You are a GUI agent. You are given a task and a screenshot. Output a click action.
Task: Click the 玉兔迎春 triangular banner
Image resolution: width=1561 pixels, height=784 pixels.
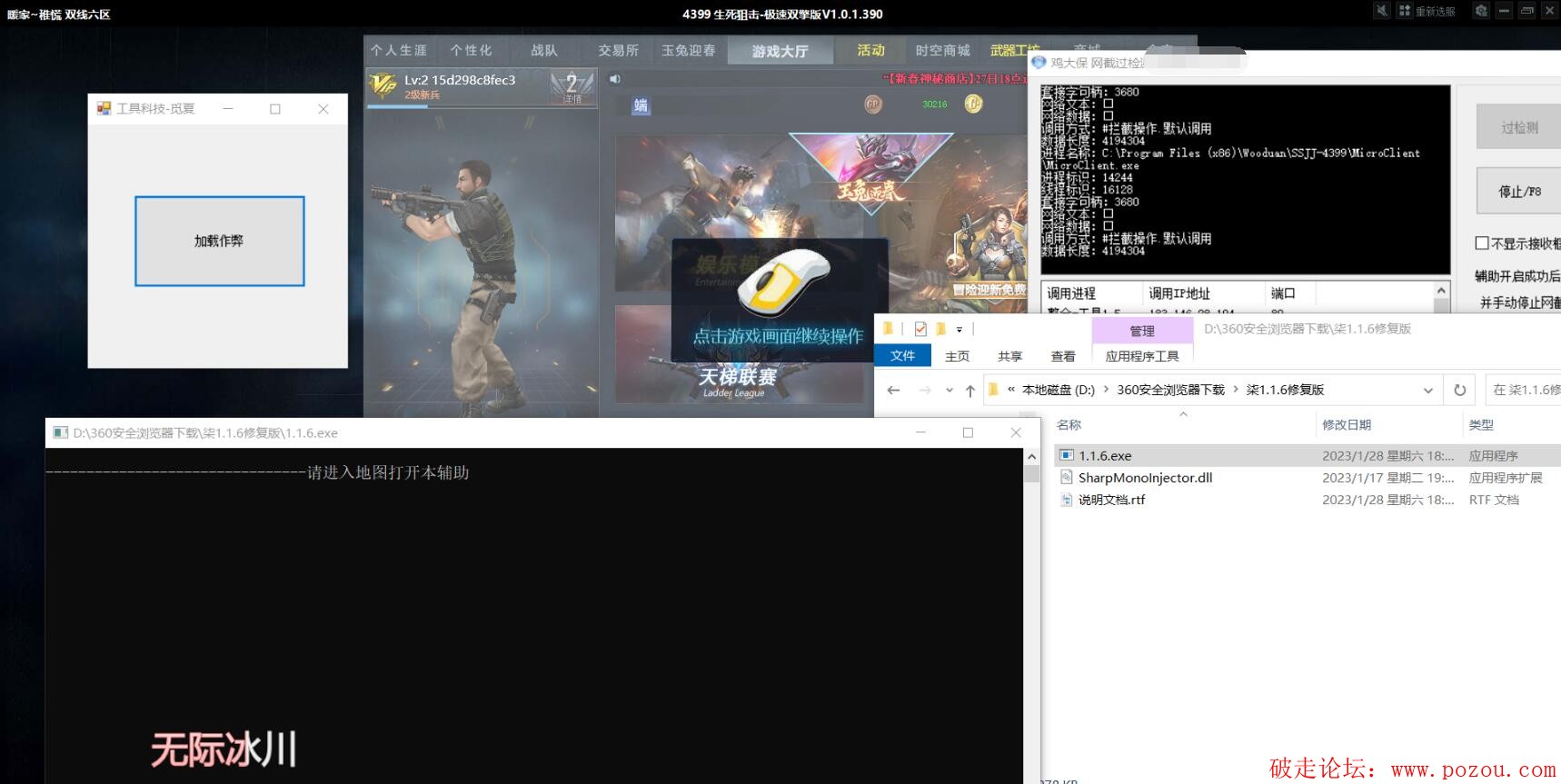[870, 173]
